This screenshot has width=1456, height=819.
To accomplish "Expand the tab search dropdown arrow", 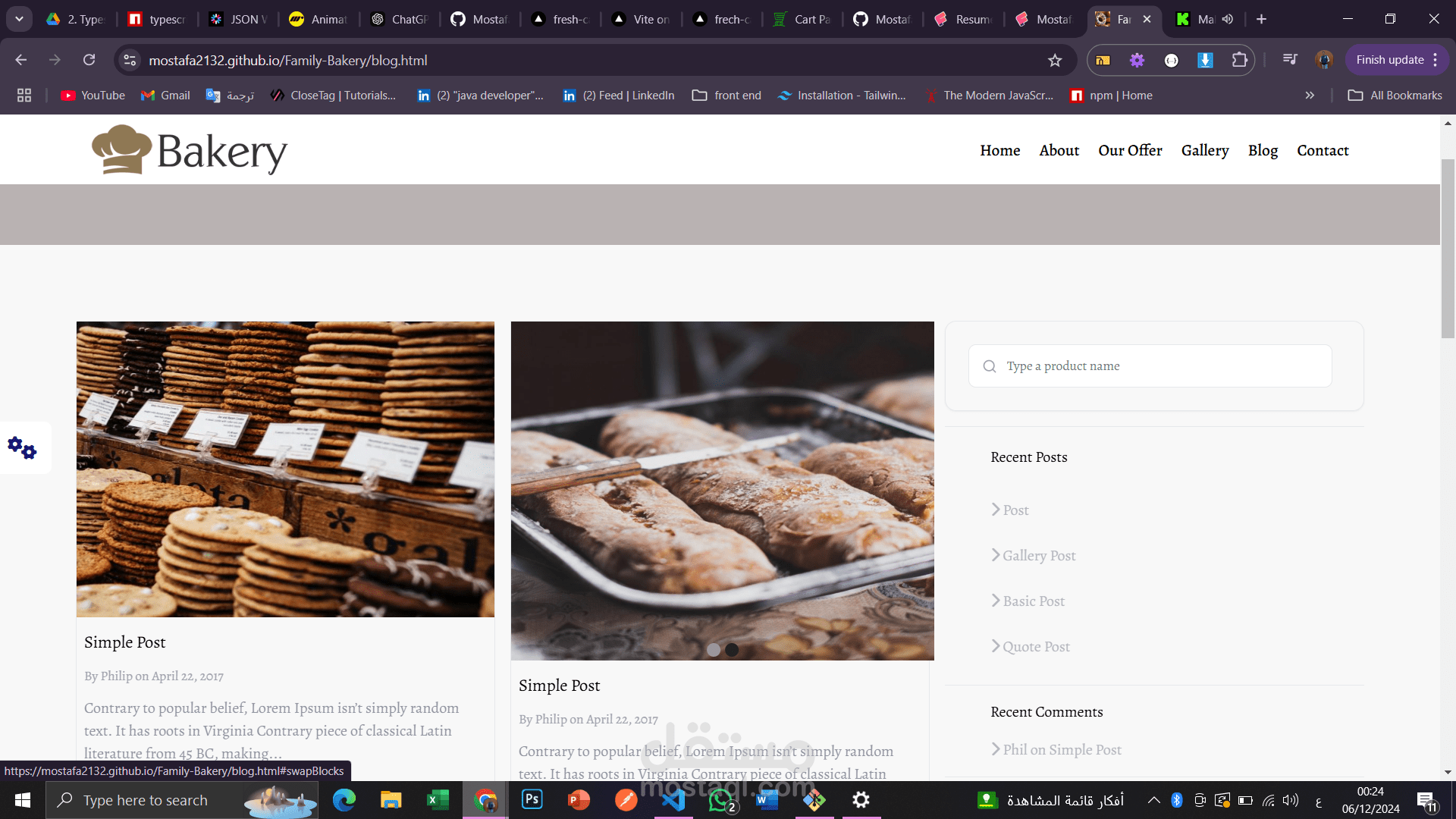I will coord(19,19).
